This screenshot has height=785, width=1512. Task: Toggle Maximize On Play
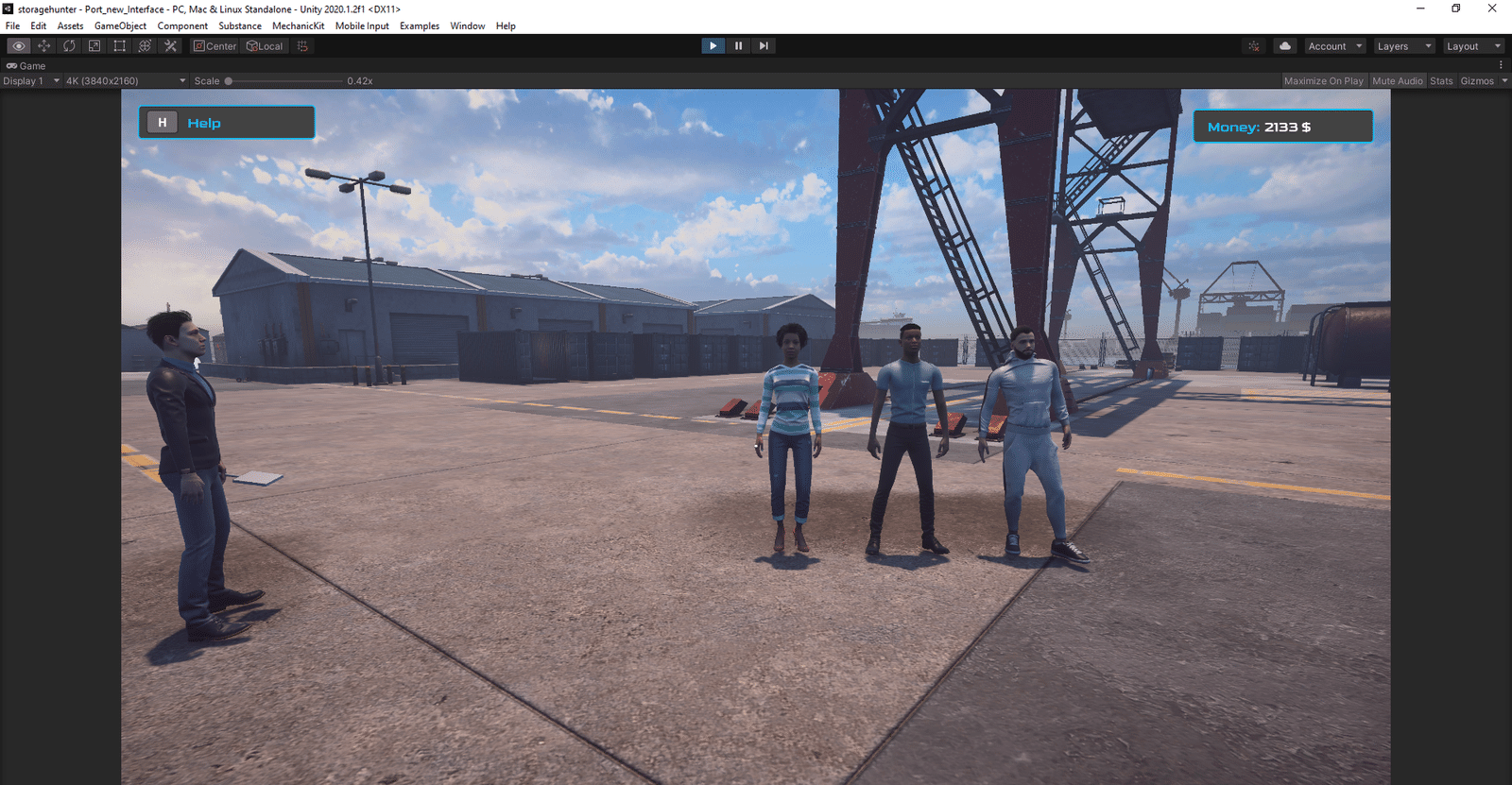pos(1323,81)
